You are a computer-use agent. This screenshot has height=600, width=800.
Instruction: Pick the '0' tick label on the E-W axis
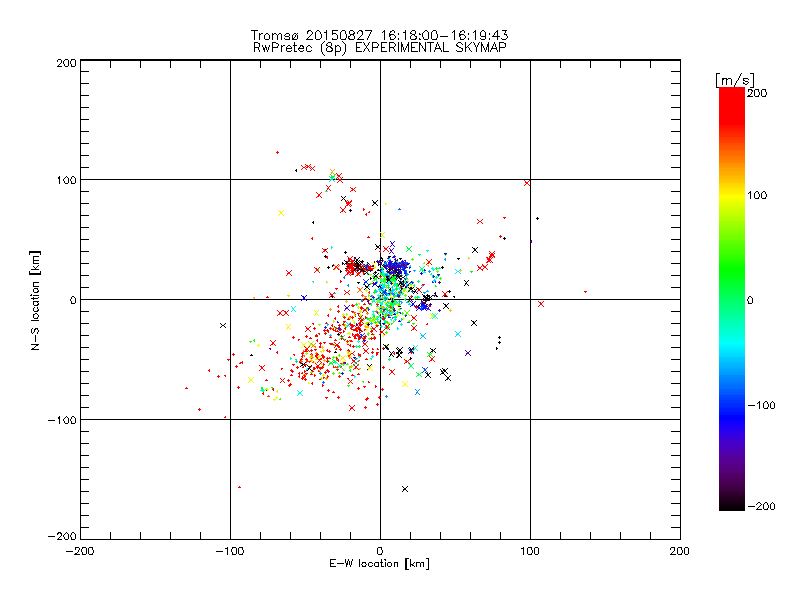380,552
